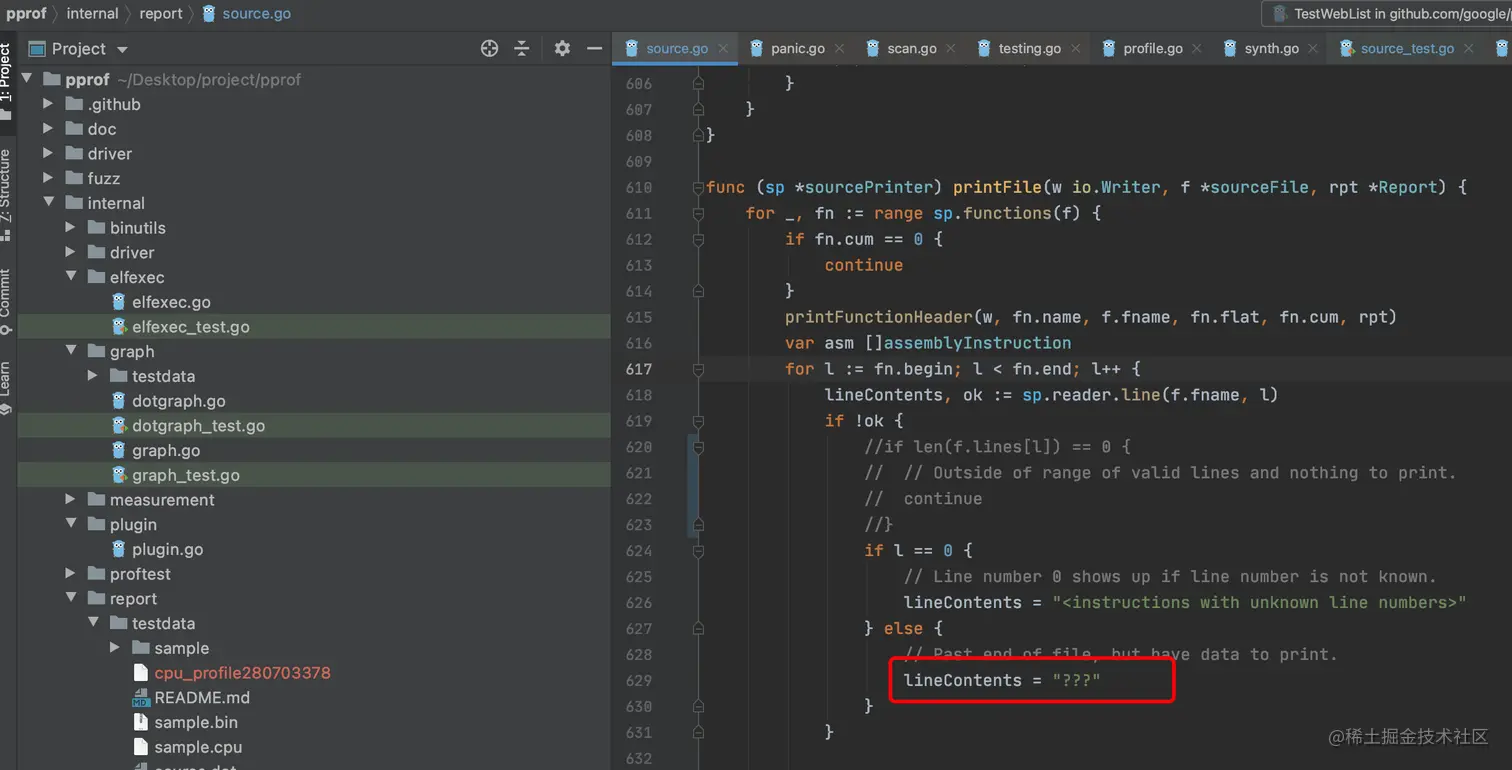This screenshot has width=1512, height=770.
Task: Click the internal breadcrumb in the navigation bar
Action: (x=92, y=14)
